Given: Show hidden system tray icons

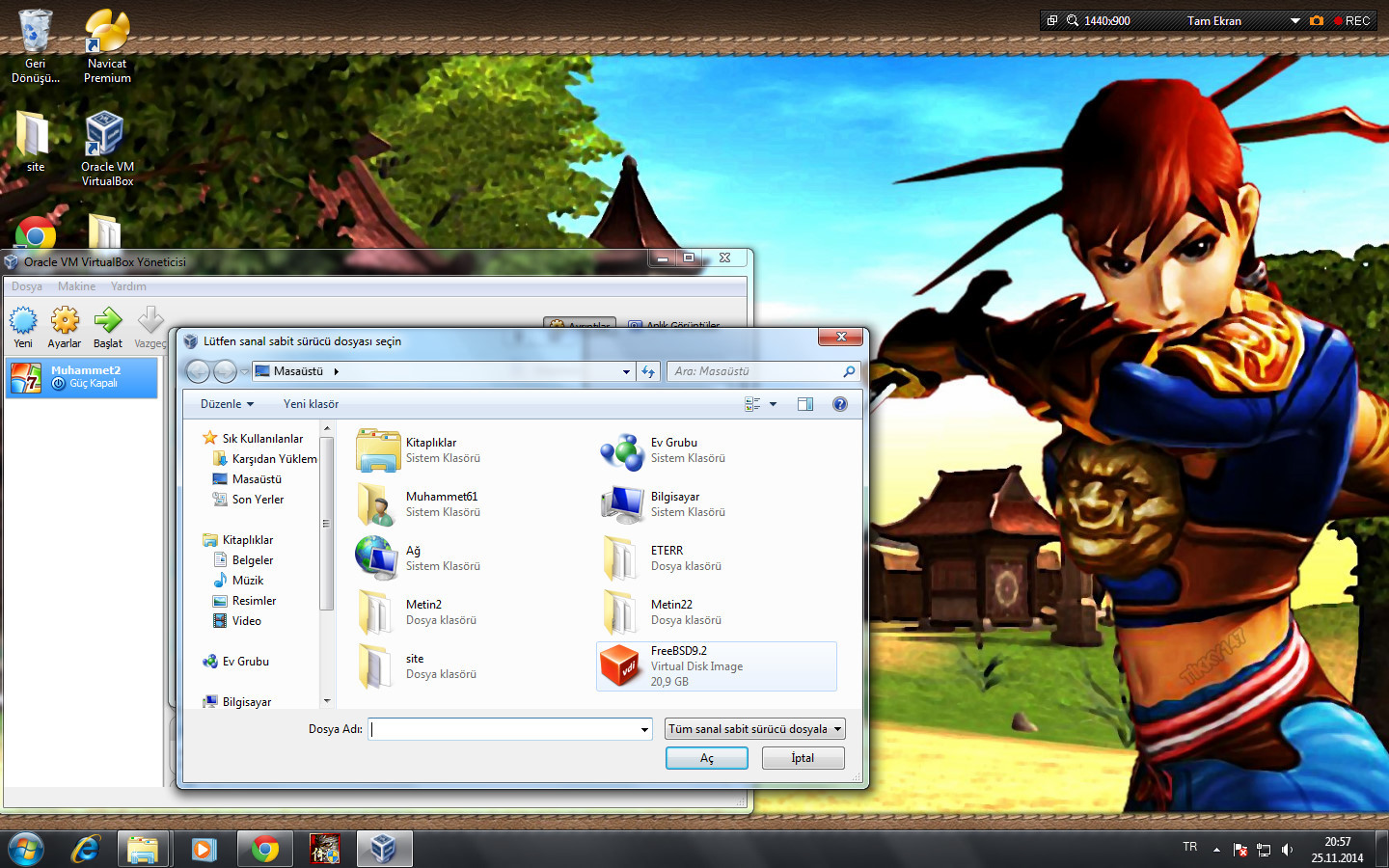Looking at the screenshot, I should (x=1216, y=850).
